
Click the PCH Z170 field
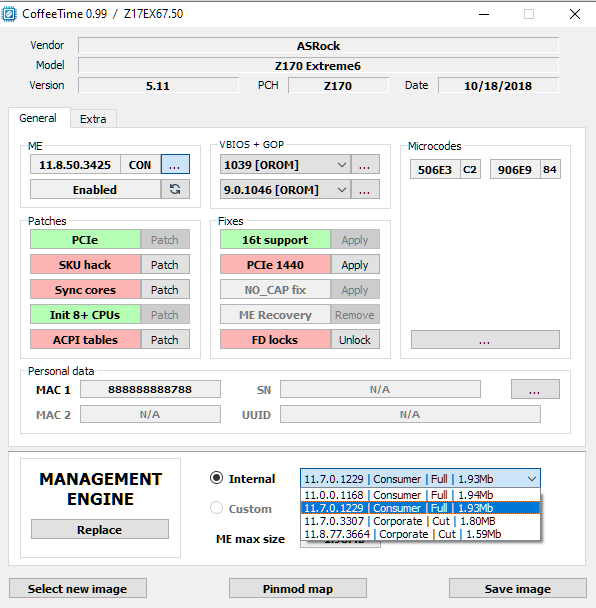[x=338, y=85]
